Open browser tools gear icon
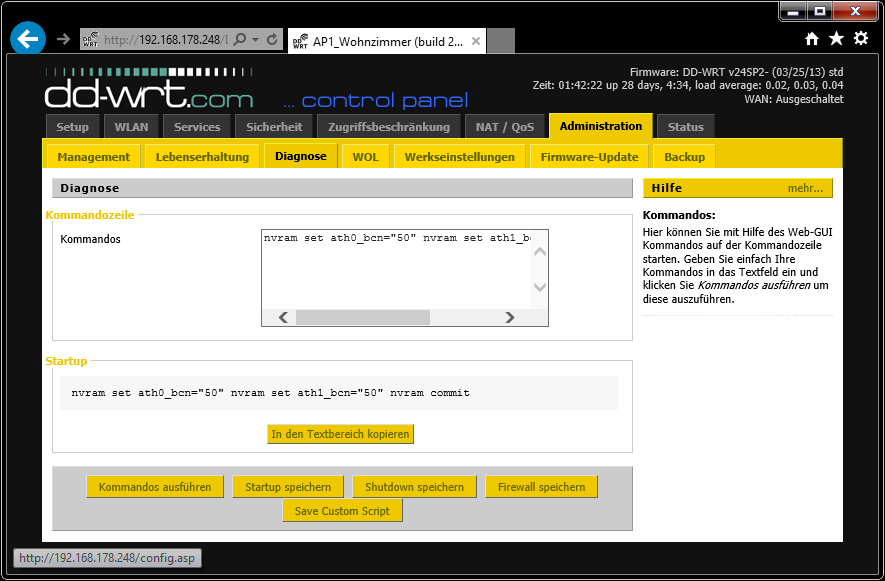885x581 pixels. (860, 39)
